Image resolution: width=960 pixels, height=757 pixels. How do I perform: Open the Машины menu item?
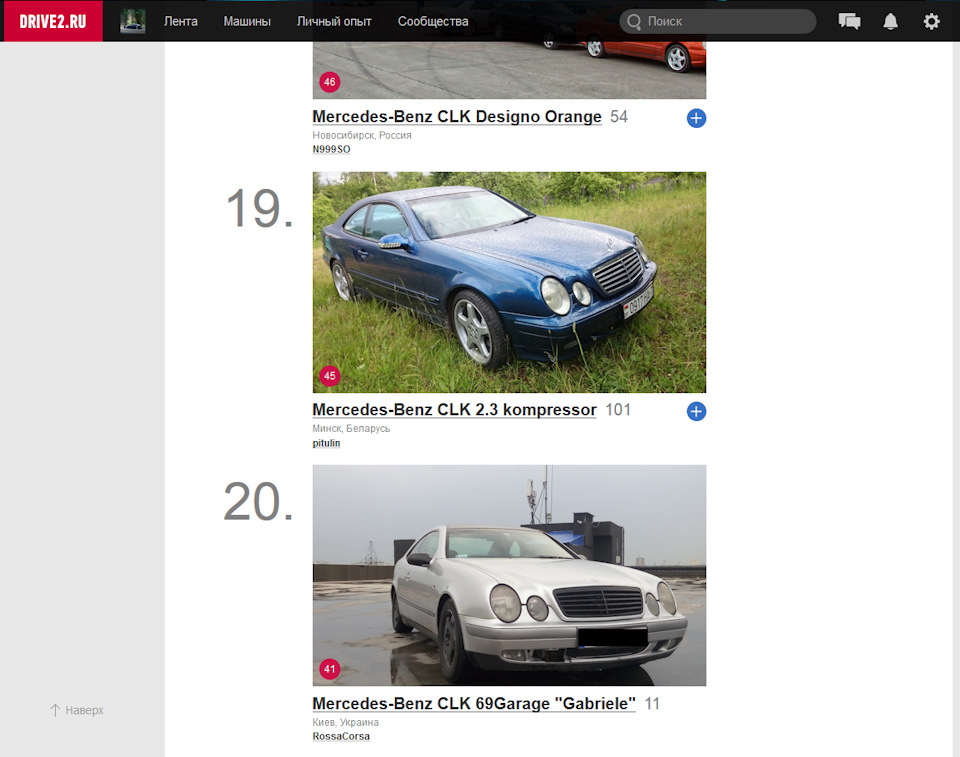(247, 21)
